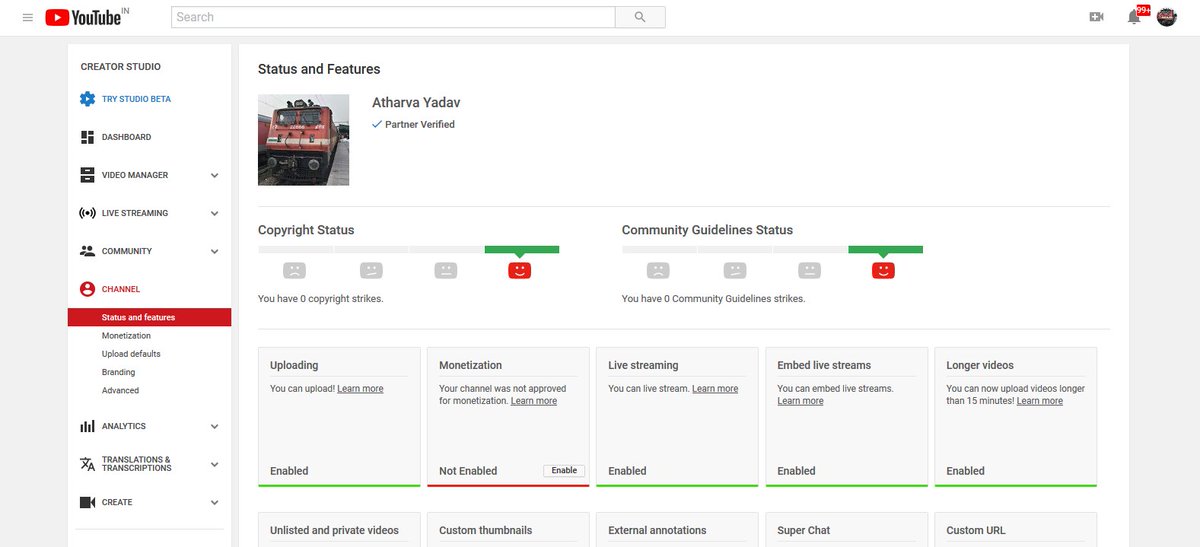This screenshot has width=1200, height=547.
Task: Open the Dashboard menu item
Action: tap(126, 137)
